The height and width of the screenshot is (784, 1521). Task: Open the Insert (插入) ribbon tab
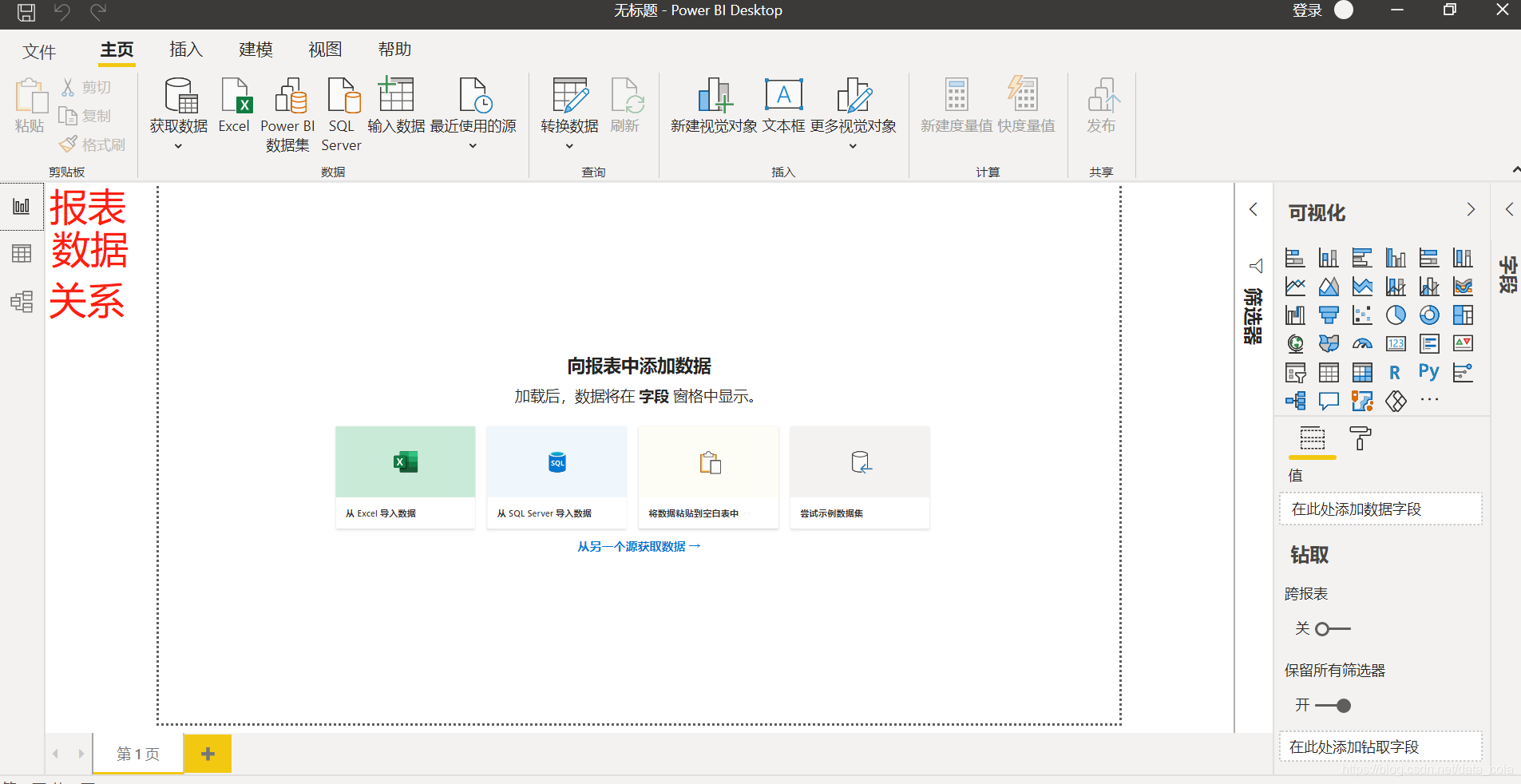pos(187,49)
